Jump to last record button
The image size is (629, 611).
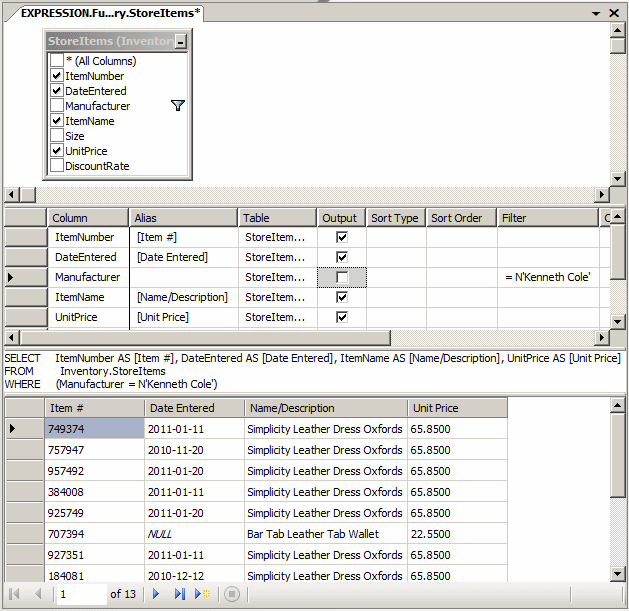(x=180, y=594)
